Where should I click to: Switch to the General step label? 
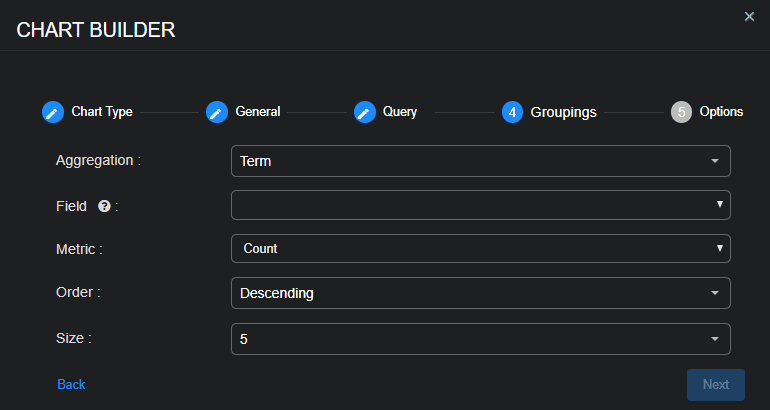(x=258, y=112)
